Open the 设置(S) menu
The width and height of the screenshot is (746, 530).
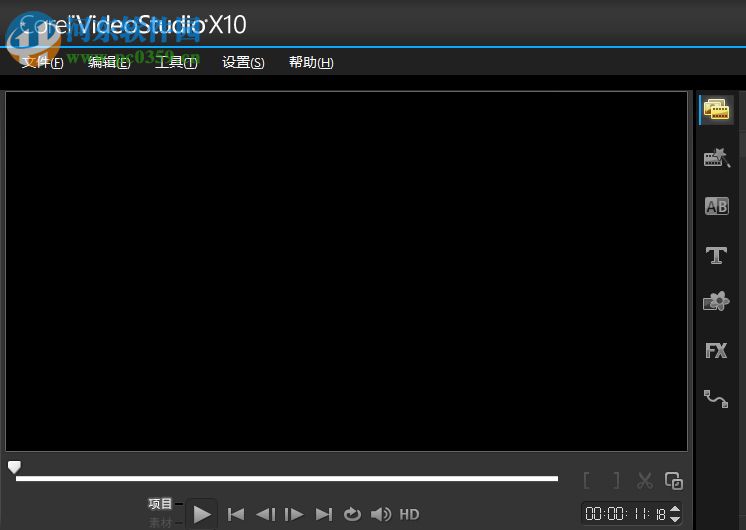tap(243, 62)
